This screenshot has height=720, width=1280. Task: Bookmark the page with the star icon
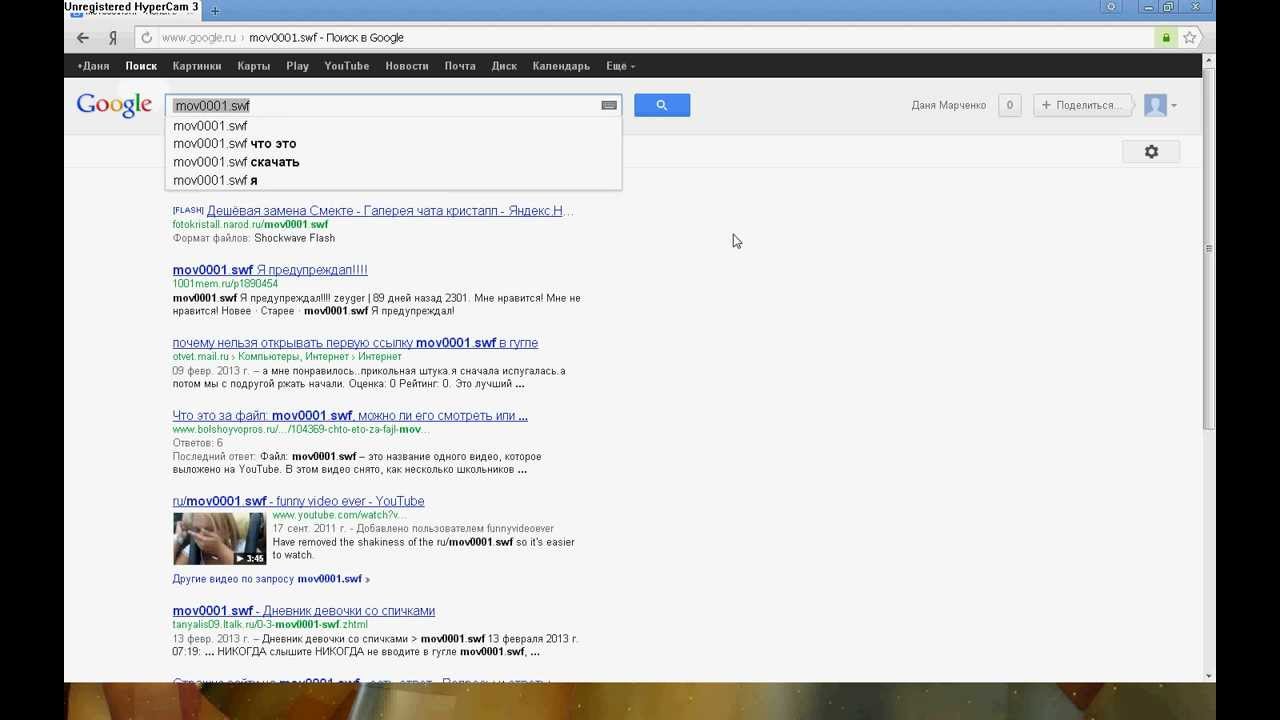coord(1189,38)
